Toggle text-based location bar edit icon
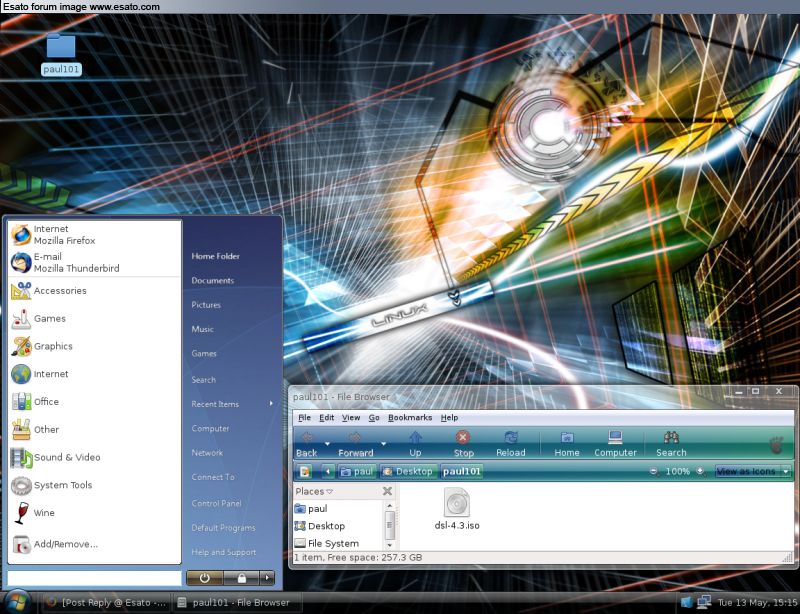This screenshot has width=800, height=614. tap(305, 471)
